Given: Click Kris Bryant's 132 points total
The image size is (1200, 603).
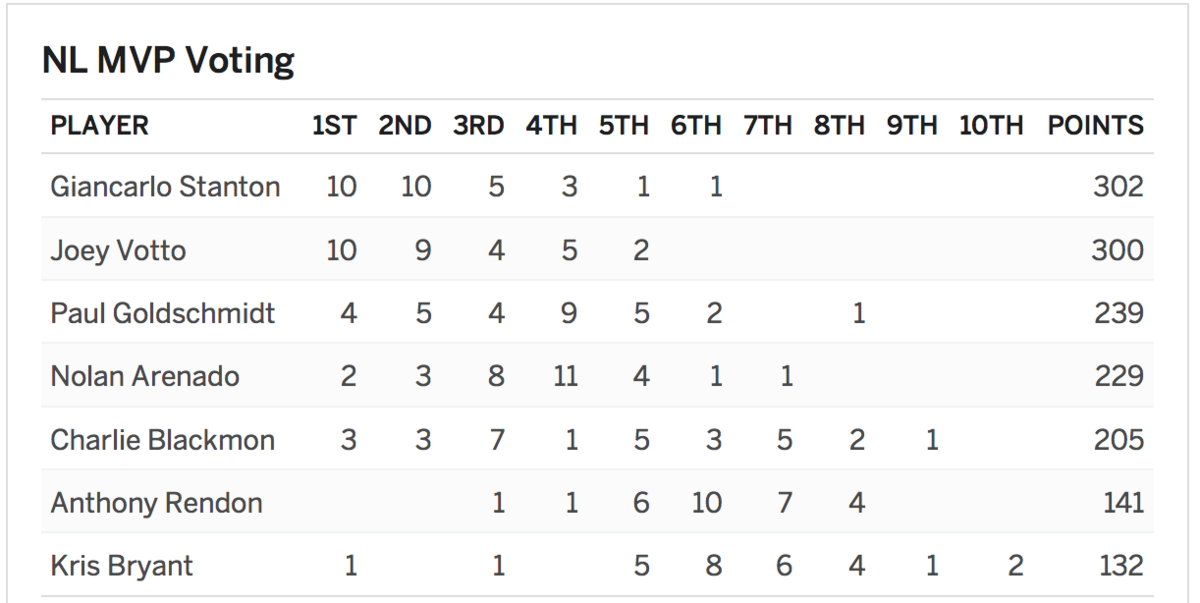Looking at the screenshot, I should pyautogui.click(x=1120, y=565).
